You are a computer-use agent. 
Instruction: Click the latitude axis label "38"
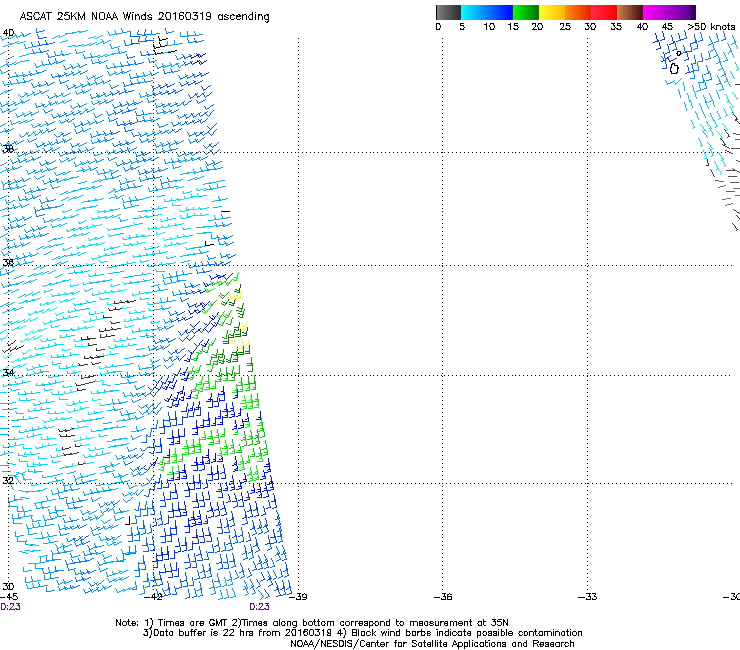[x=8, y=149]
